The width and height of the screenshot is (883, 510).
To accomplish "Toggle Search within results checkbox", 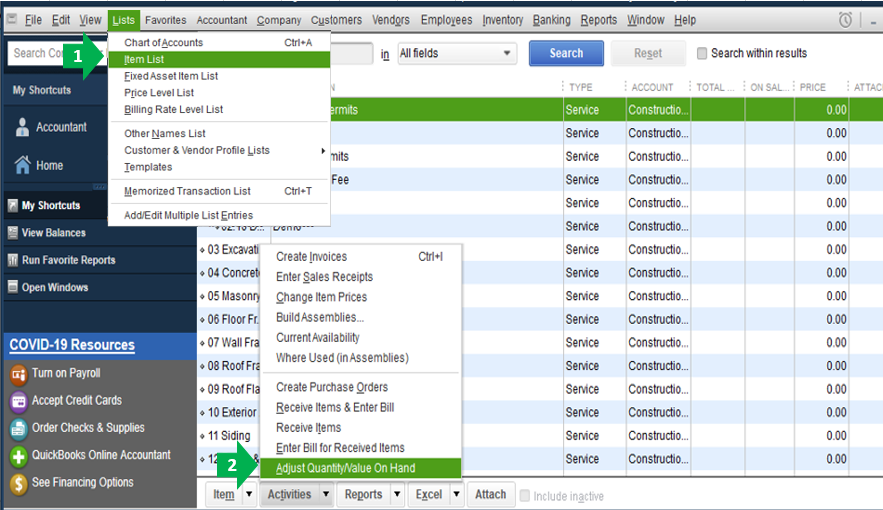I will point(702,53).
